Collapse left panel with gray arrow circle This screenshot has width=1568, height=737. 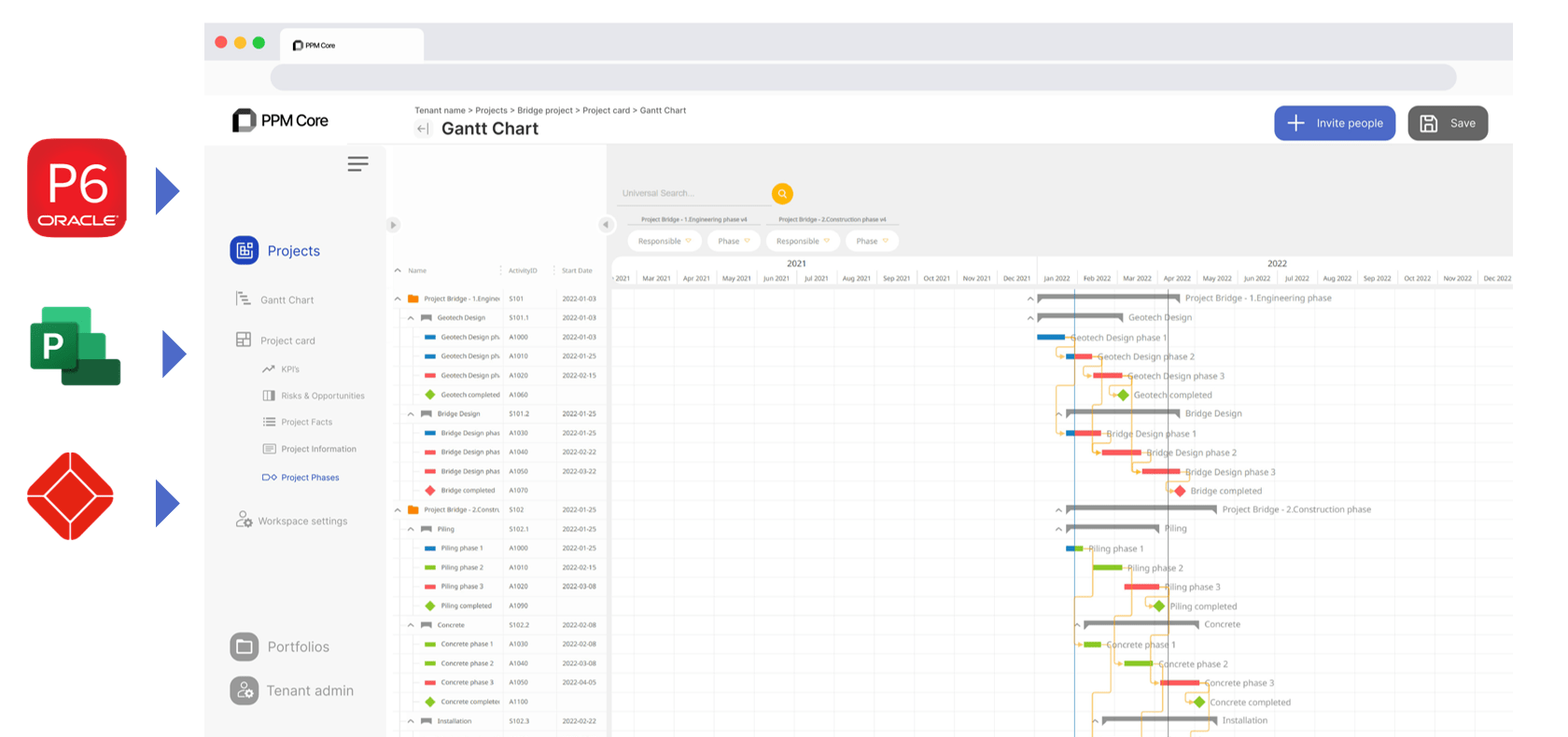click(x=393, y=225)
